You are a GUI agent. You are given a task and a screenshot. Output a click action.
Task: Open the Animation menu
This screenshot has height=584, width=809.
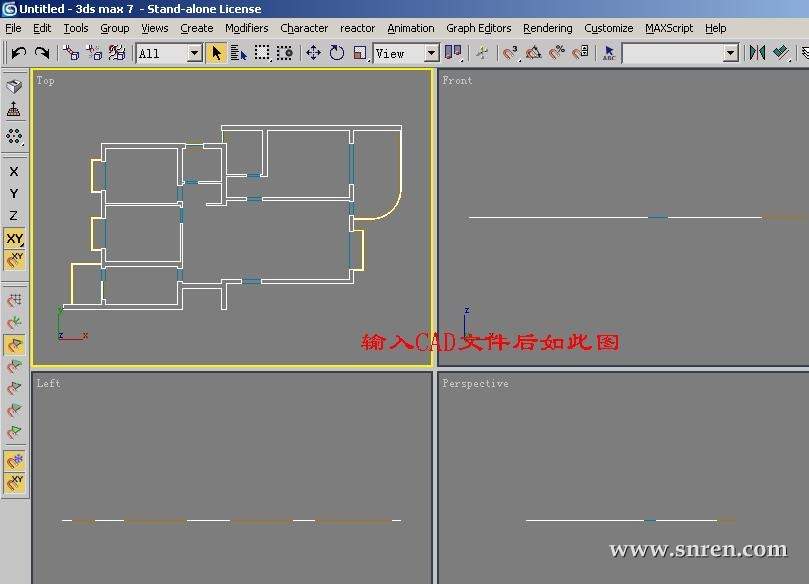point(411,28)
